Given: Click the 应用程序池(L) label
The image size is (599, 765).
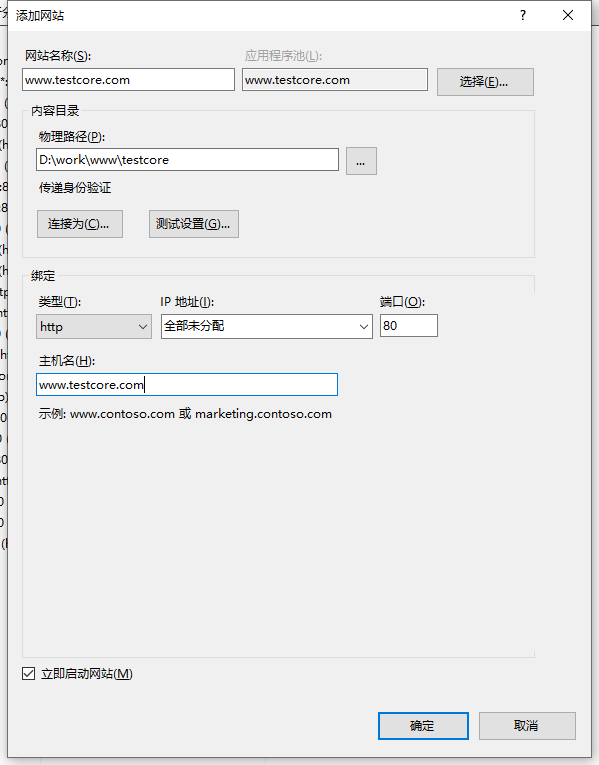Looking at the screenshot, I should 283,56.
